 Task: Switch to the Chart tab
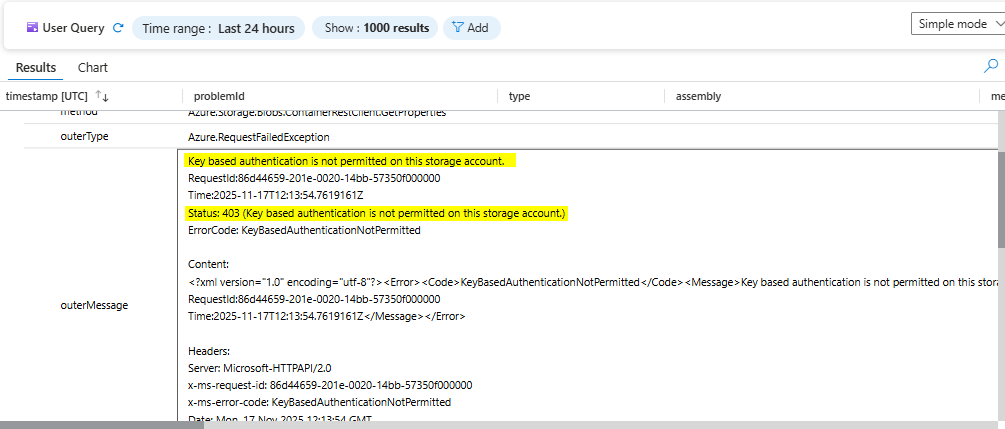pyautogui.click(x=93, y=67)
